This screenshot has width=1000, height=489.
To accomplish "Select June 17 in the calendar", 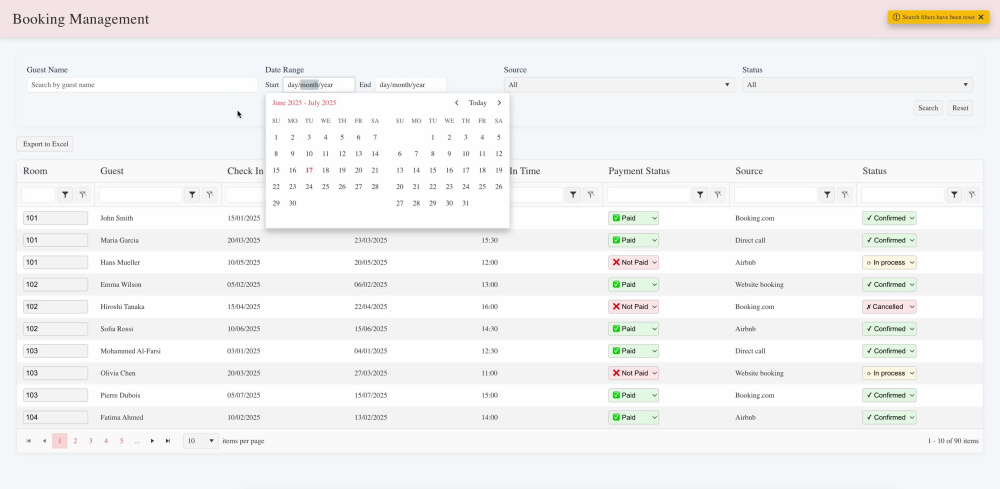I will [309, 170].
